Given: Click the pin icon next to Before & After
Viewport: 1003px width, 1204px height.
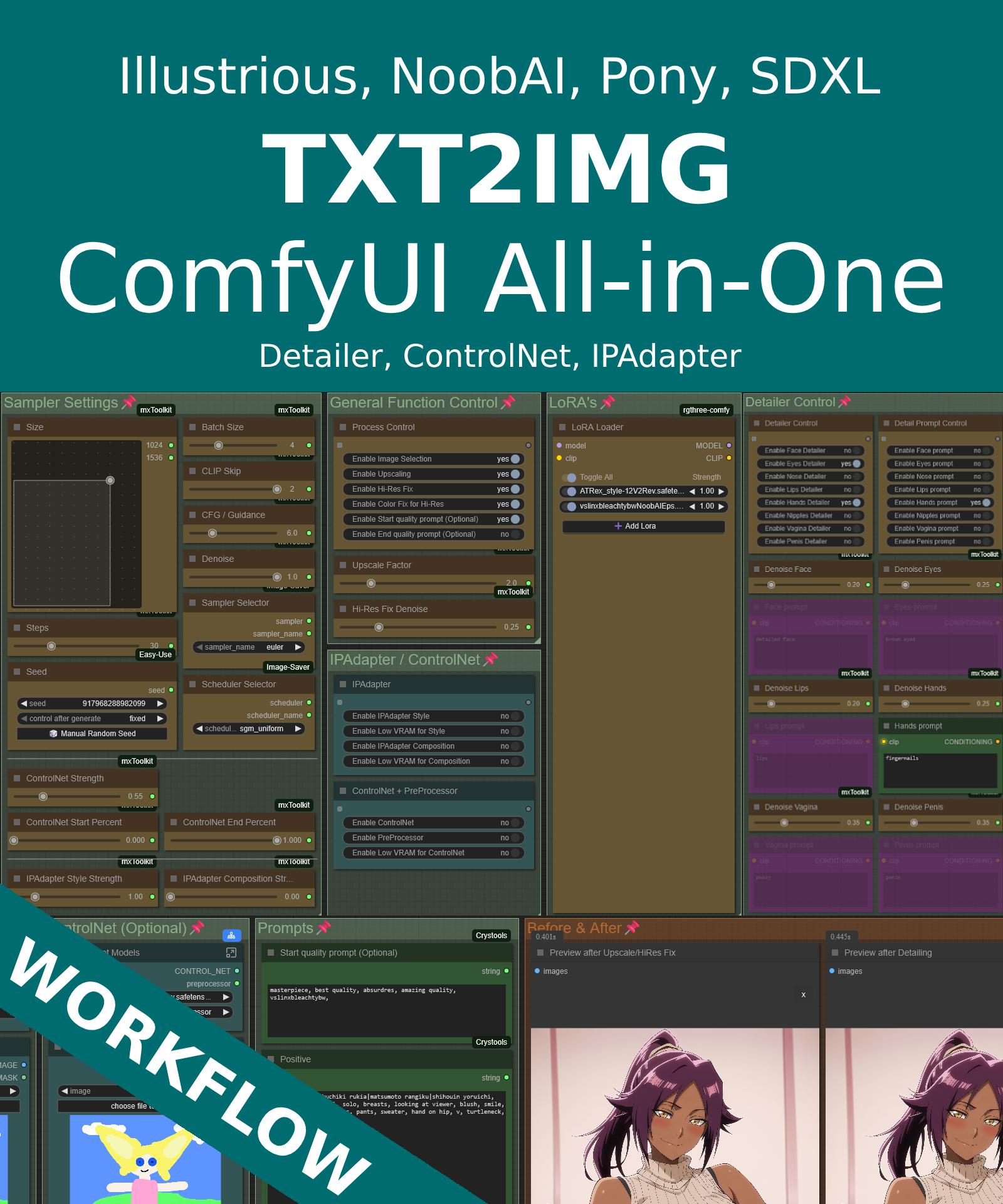Looking at the screenshot, I should point(633,927).
